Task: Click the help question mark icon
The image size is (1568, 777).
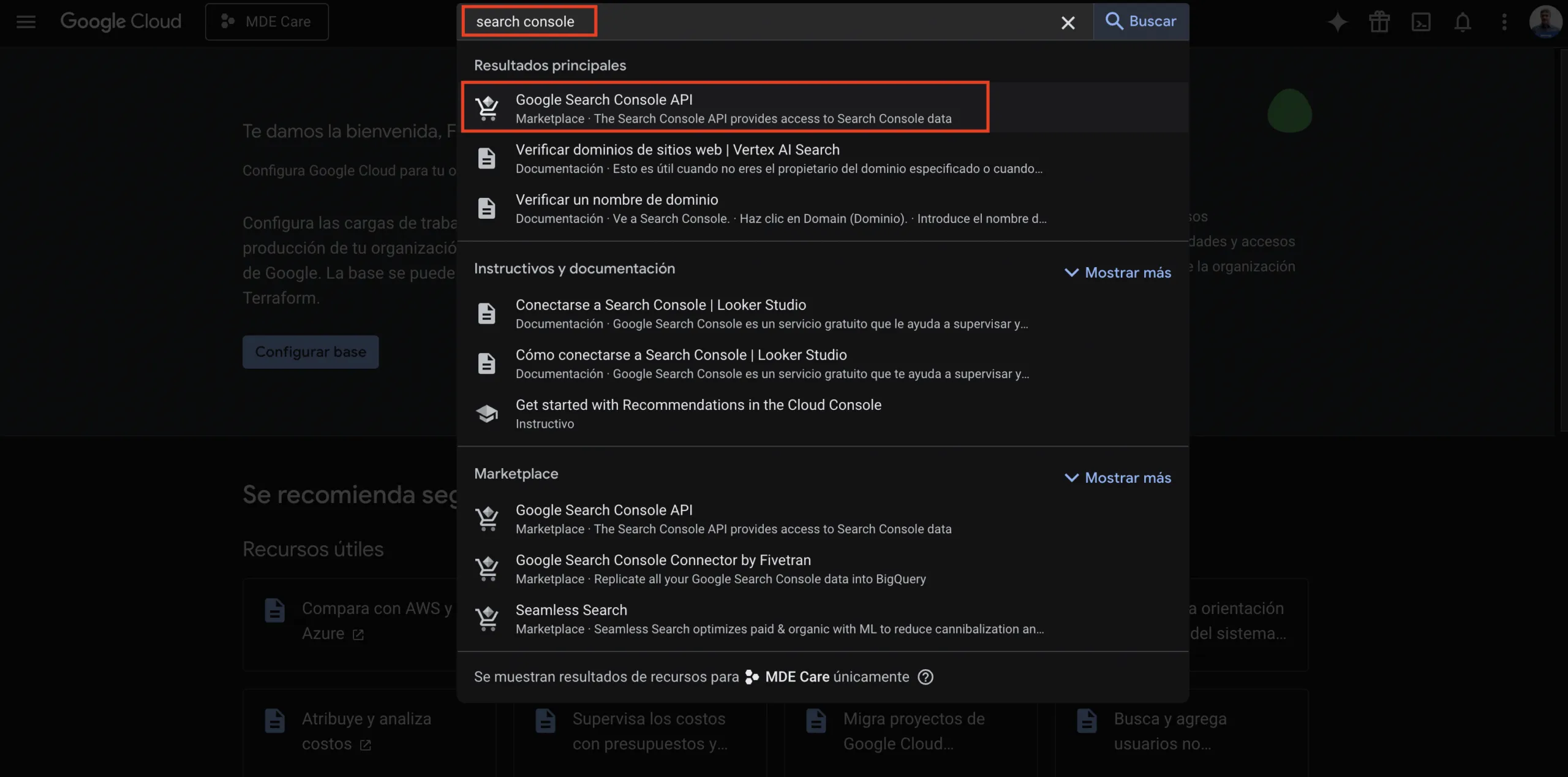Action: [925, 677]
